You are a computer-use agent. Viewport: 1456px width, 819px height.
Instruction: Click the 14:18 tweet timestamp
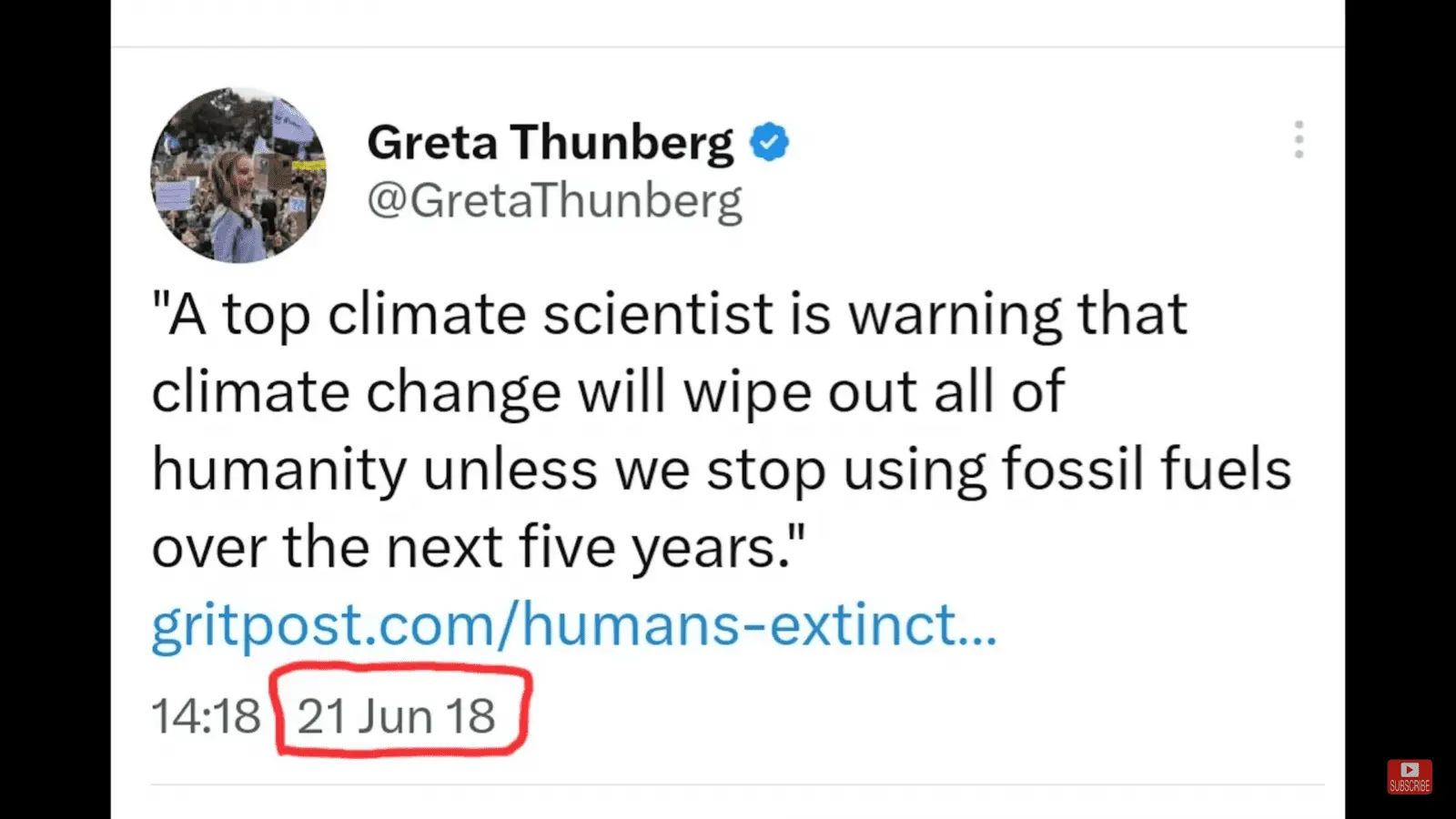click(x=206, y=716)
